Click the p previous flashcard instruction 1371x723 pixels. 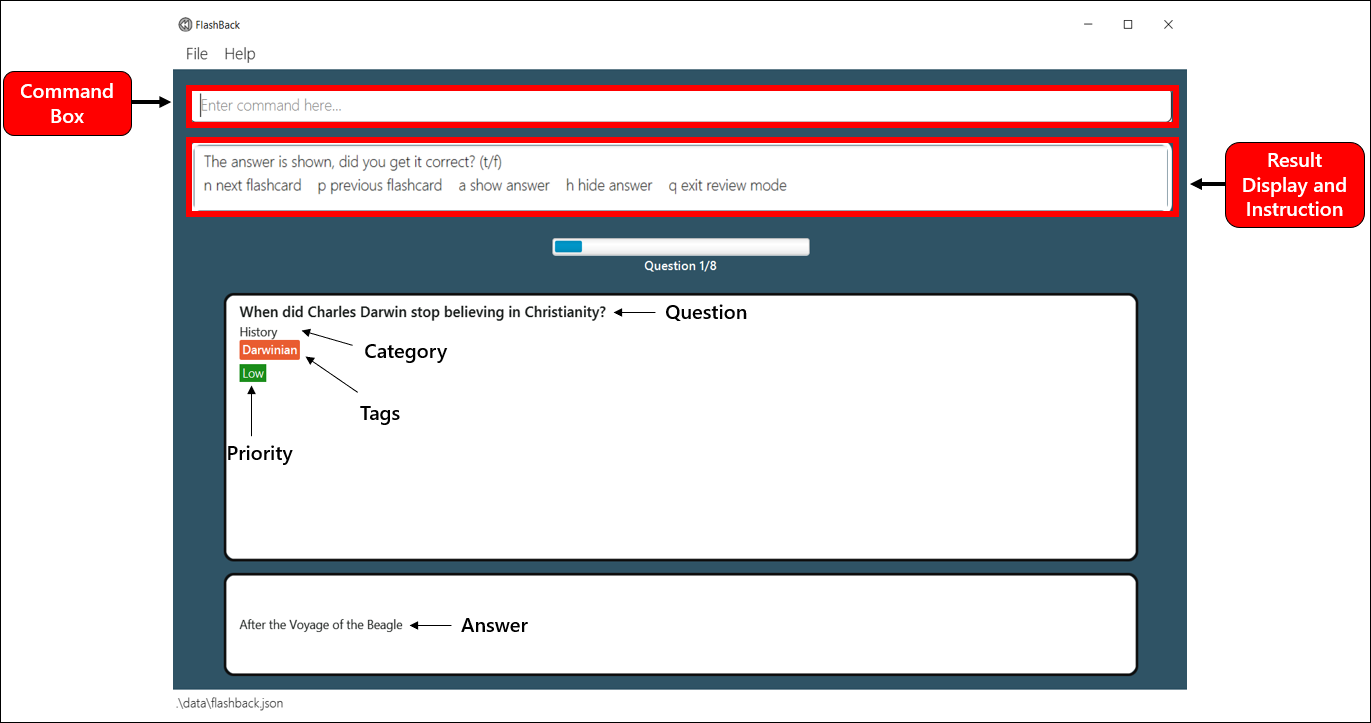(379, 185)
